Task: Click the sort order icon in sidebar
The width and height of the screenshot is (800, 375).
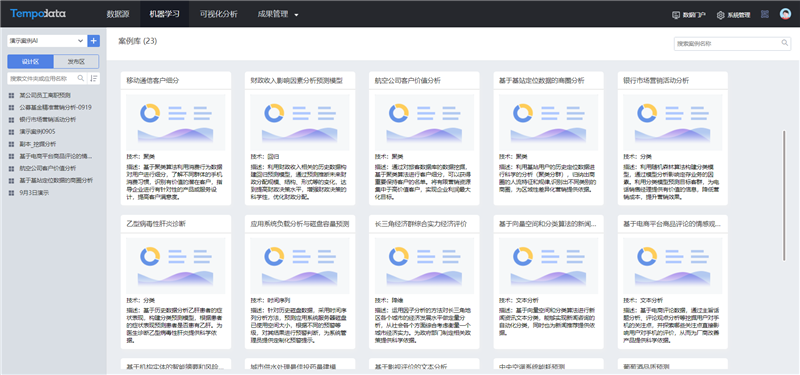Action: pyautogui.click(x=93, y=79)
